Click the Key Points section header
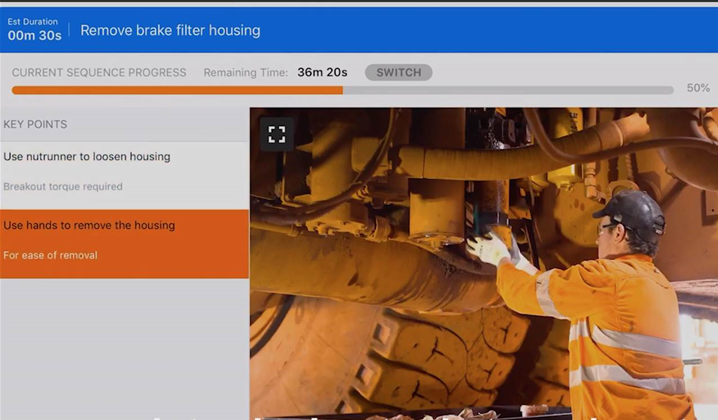 [x=36, y=125]
